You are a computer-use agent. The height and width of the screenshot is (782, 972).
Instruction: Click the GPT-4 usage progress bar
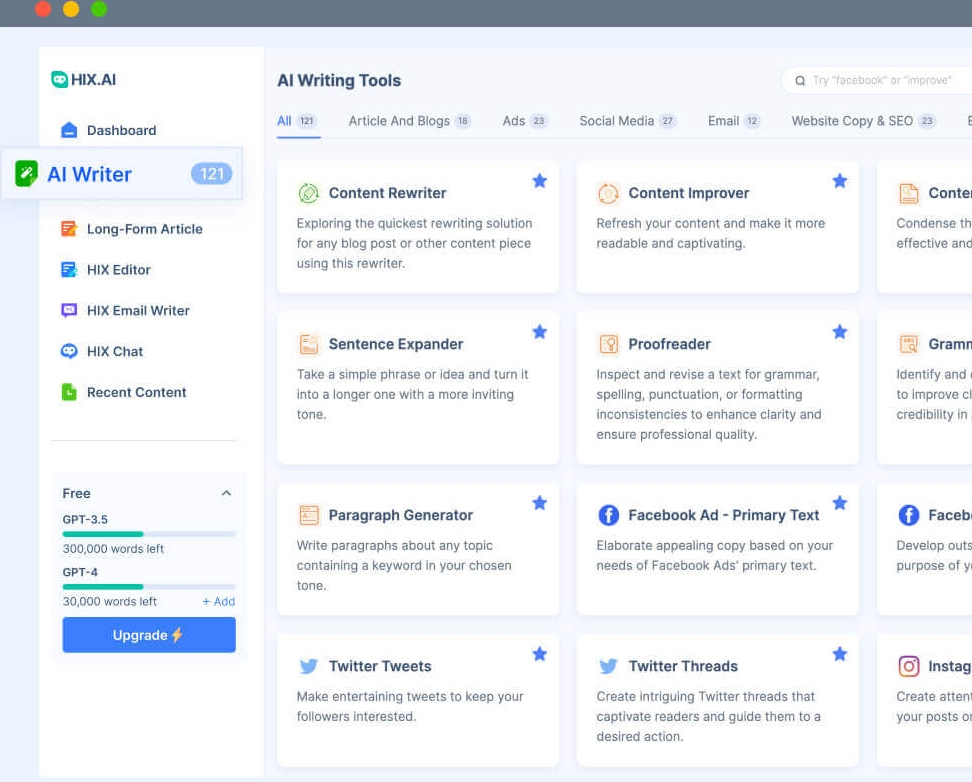pos(149,587)
